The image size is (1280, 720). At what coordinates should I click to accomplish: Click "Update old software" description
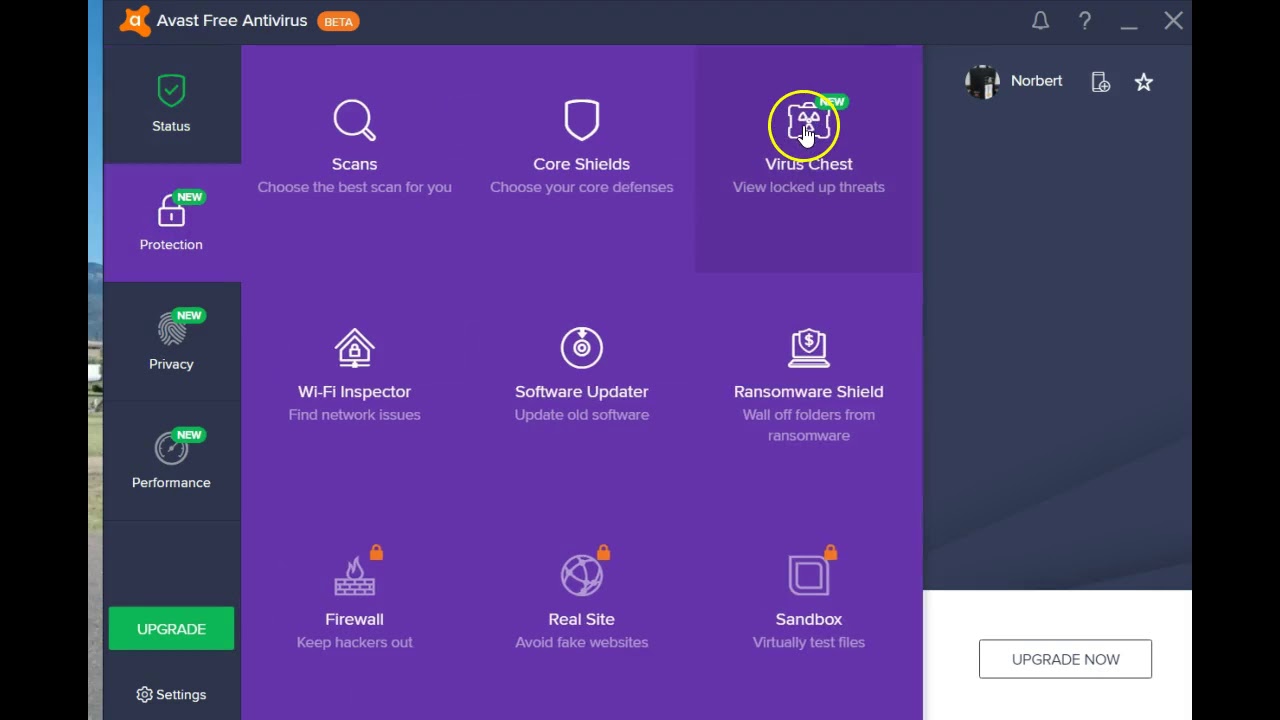click(x=581, y=415)
